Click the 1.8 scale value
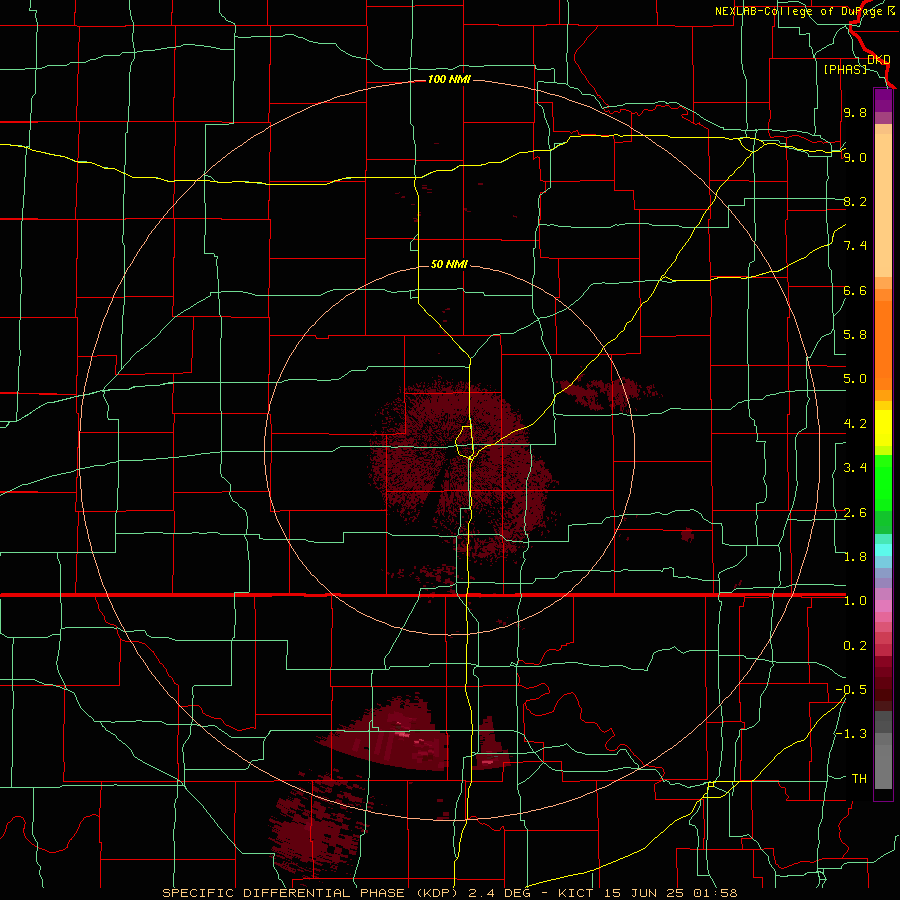The image size is (900, 900). [x=855, y=557]
